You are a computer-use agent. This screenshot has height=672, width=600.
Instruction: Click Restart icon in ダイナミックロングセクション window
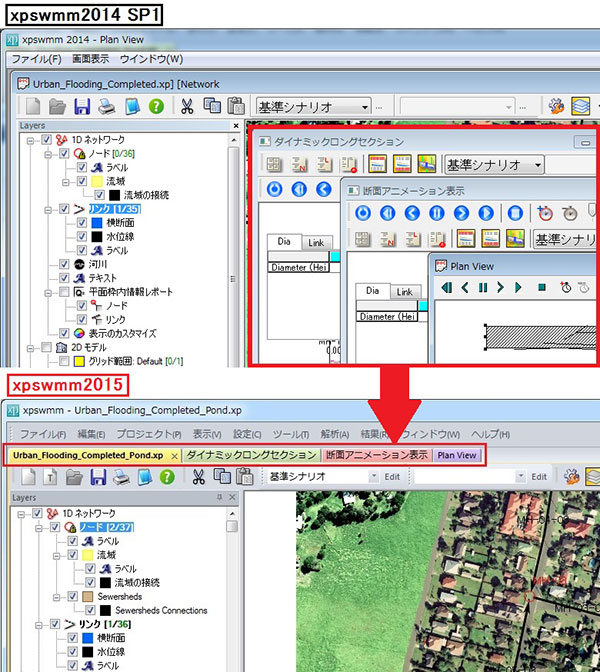[274, 189]
